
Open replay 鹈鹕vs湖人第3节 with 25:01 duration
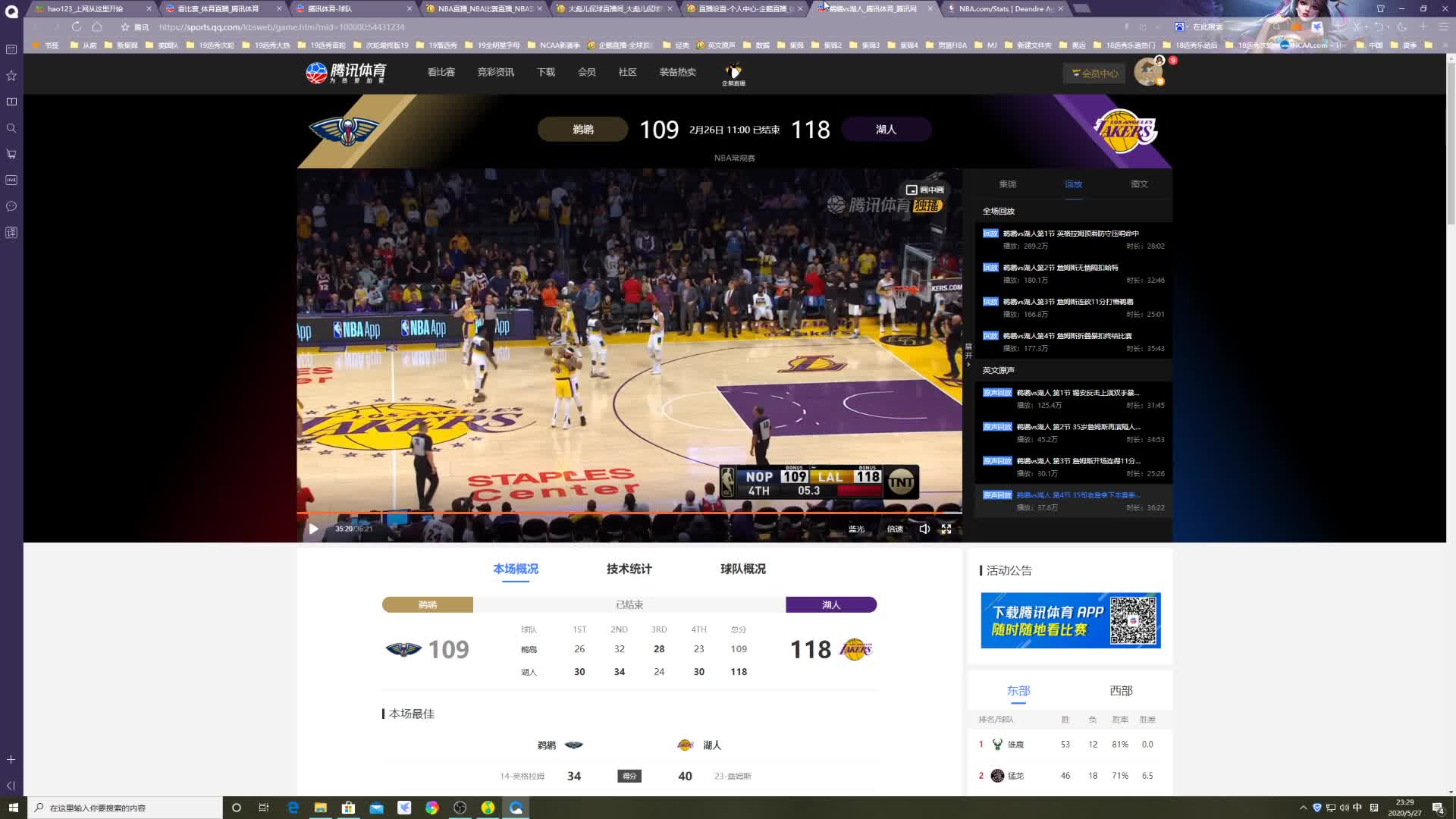tap(1073, 308)
